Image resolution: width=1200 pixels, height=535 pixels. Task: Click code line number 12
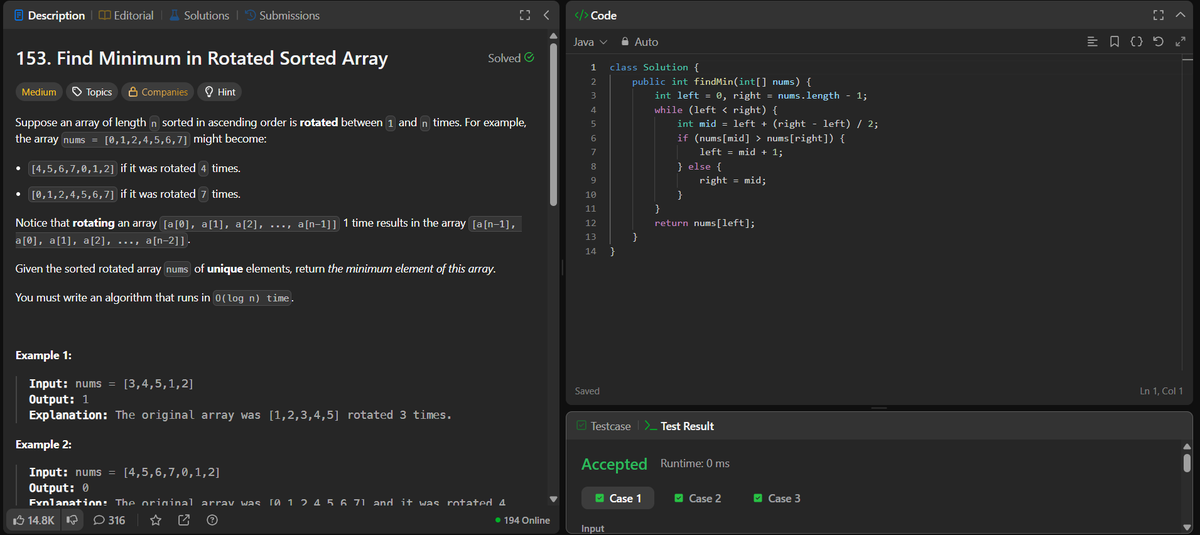tap(591, 223)
